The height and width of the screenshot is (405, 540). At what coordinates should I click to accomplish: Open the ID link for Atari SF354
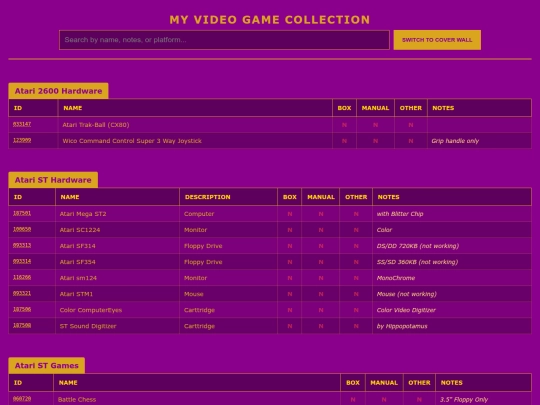point(22,261)
